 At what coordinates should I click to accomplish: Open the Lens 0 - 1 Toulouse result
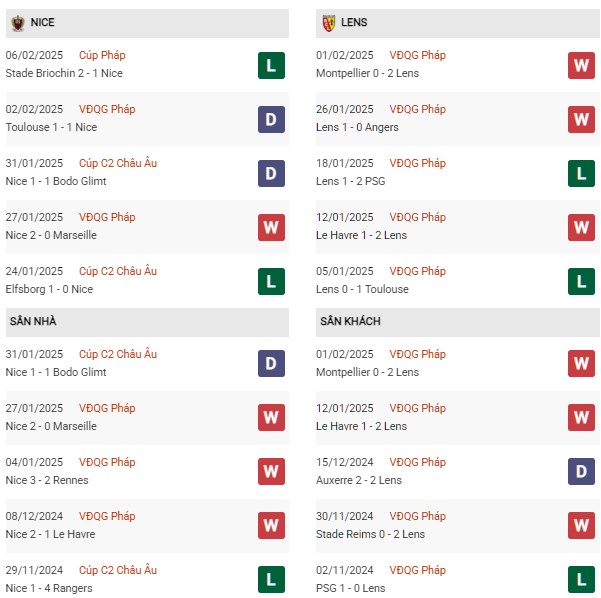pos(362,289)
